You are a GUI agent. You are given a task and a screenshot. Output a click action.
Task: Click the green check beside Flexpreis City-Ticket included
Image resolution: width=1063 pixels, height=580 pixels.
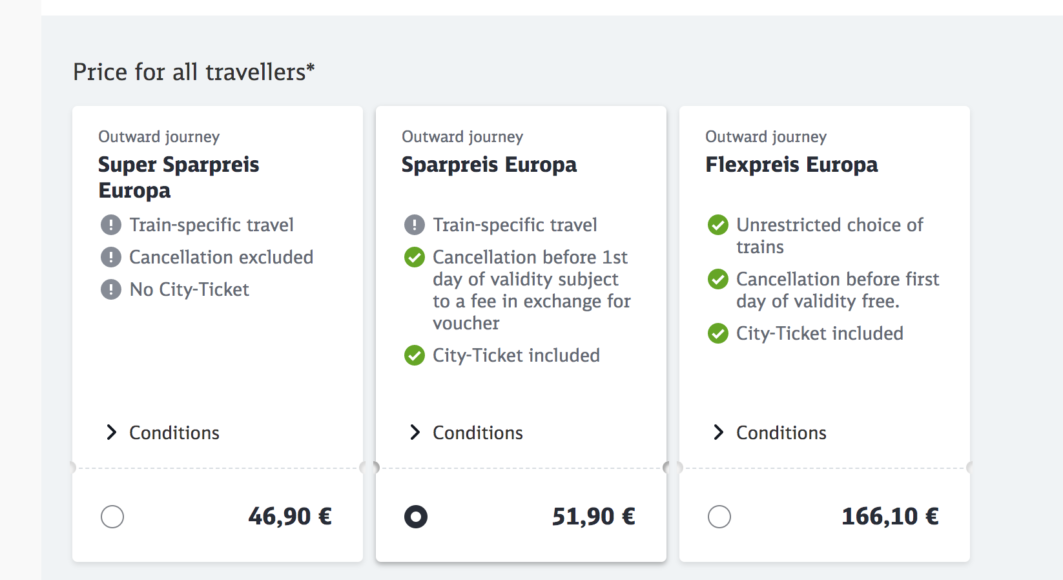717,333
